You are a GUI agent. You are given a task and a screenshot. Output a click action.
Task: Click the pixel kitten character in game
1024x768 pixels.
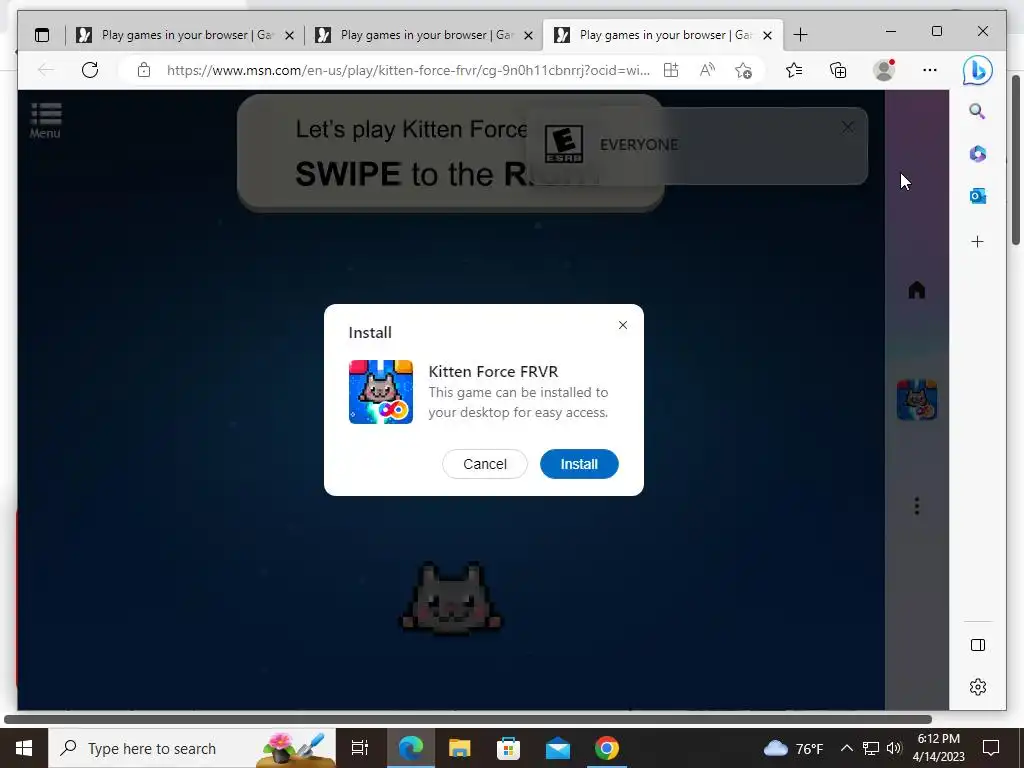tap(451, 598)
